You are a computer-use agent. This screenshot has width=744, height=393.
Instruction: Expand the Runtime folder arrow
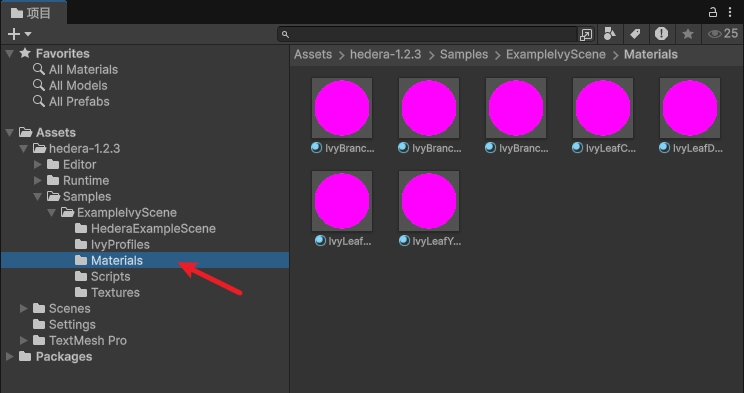pyautogui.click(x=37, y=180)
